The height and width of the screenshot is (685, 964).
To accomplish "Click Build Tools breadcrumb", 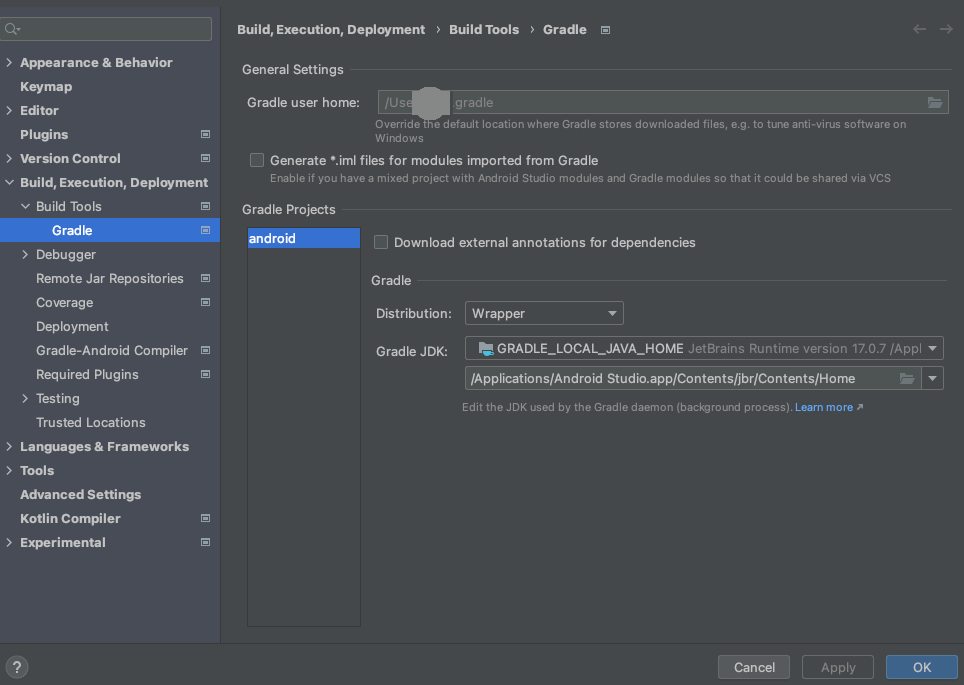I will coord(484,30).
